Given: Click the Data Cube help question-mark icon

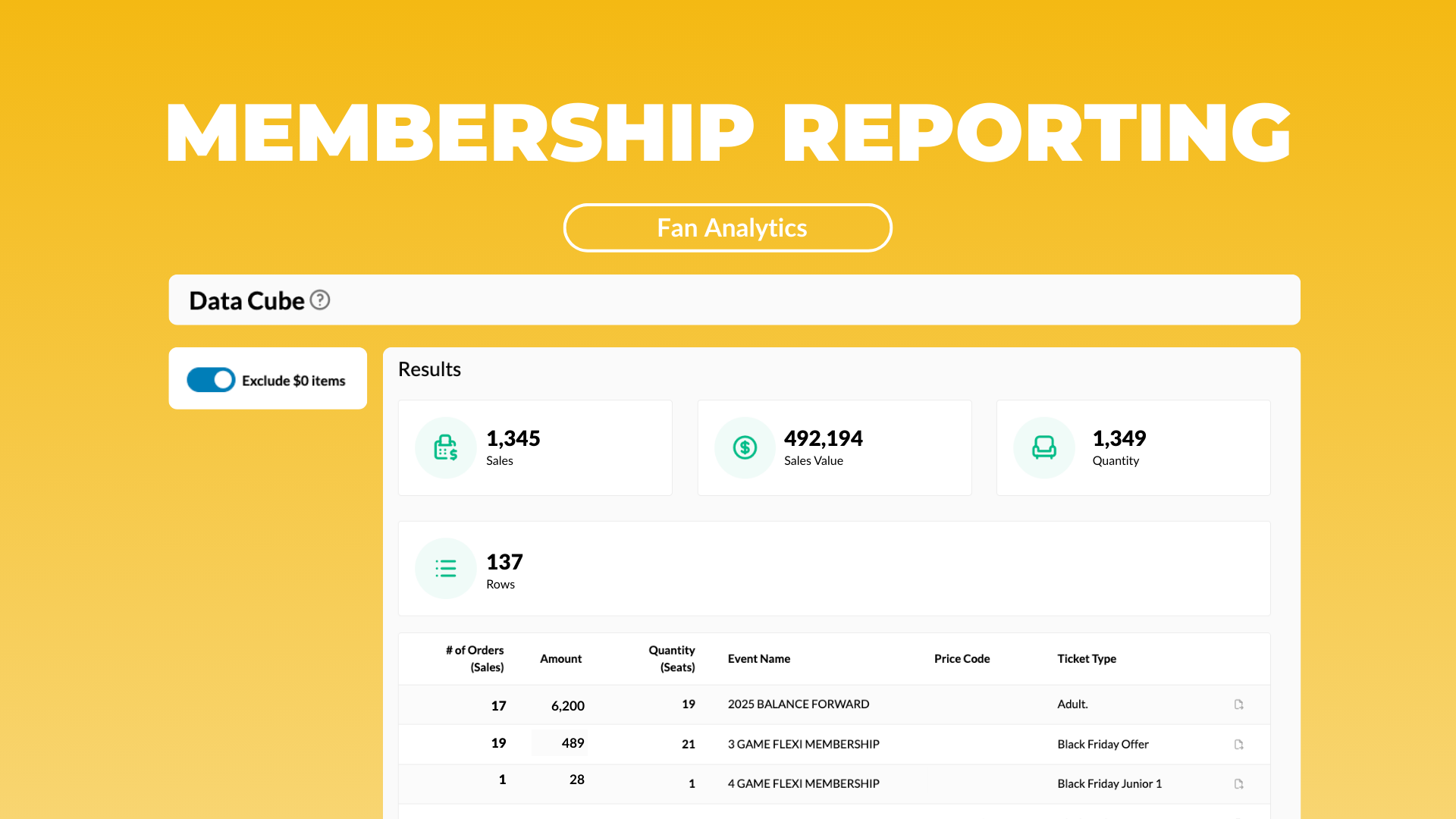Looking at the screenshot, I should point(320,300).
